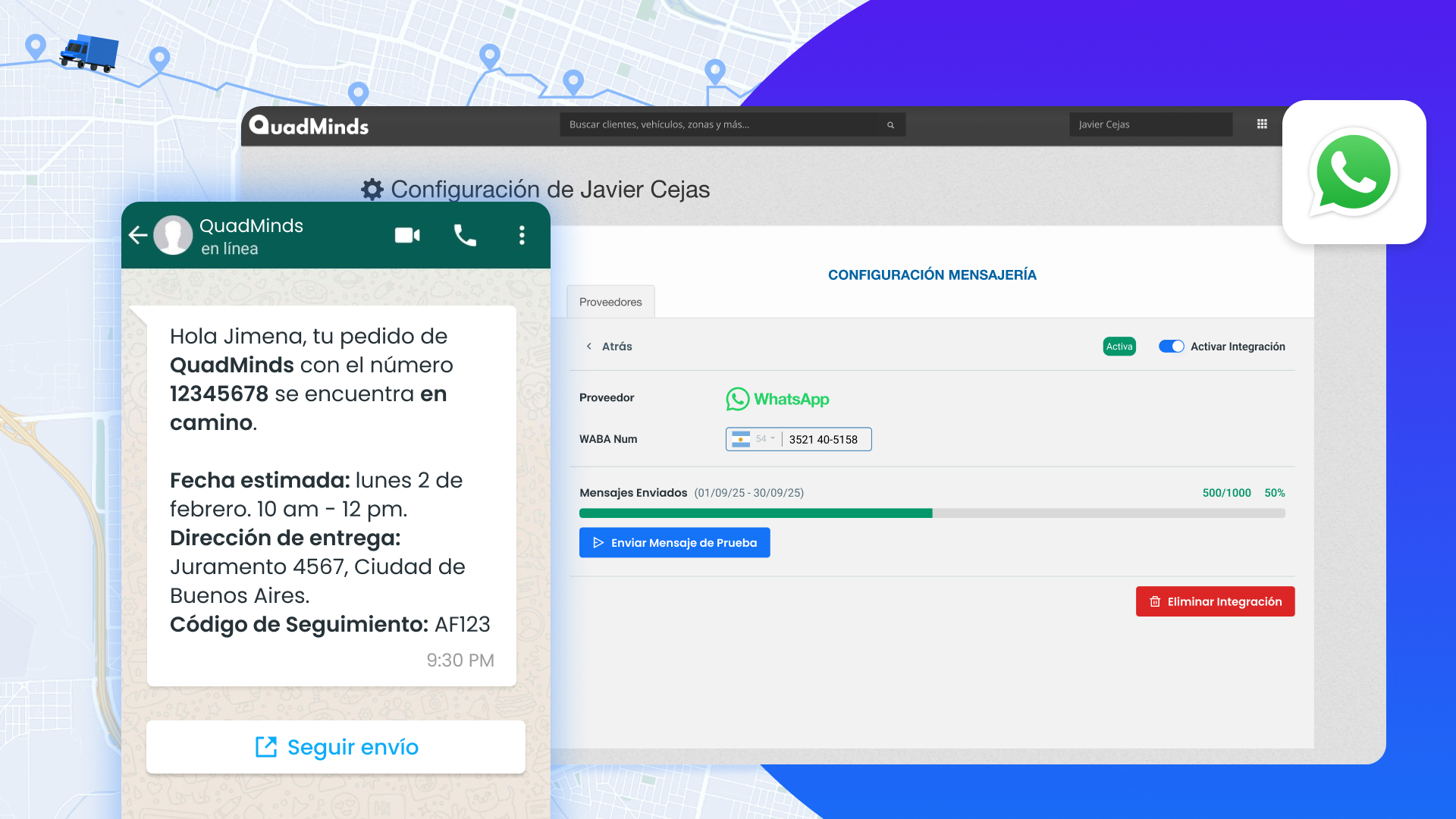Click the 50% usage value
This screenshot has height=819, width=1456.
click(x=1275, y=493)
